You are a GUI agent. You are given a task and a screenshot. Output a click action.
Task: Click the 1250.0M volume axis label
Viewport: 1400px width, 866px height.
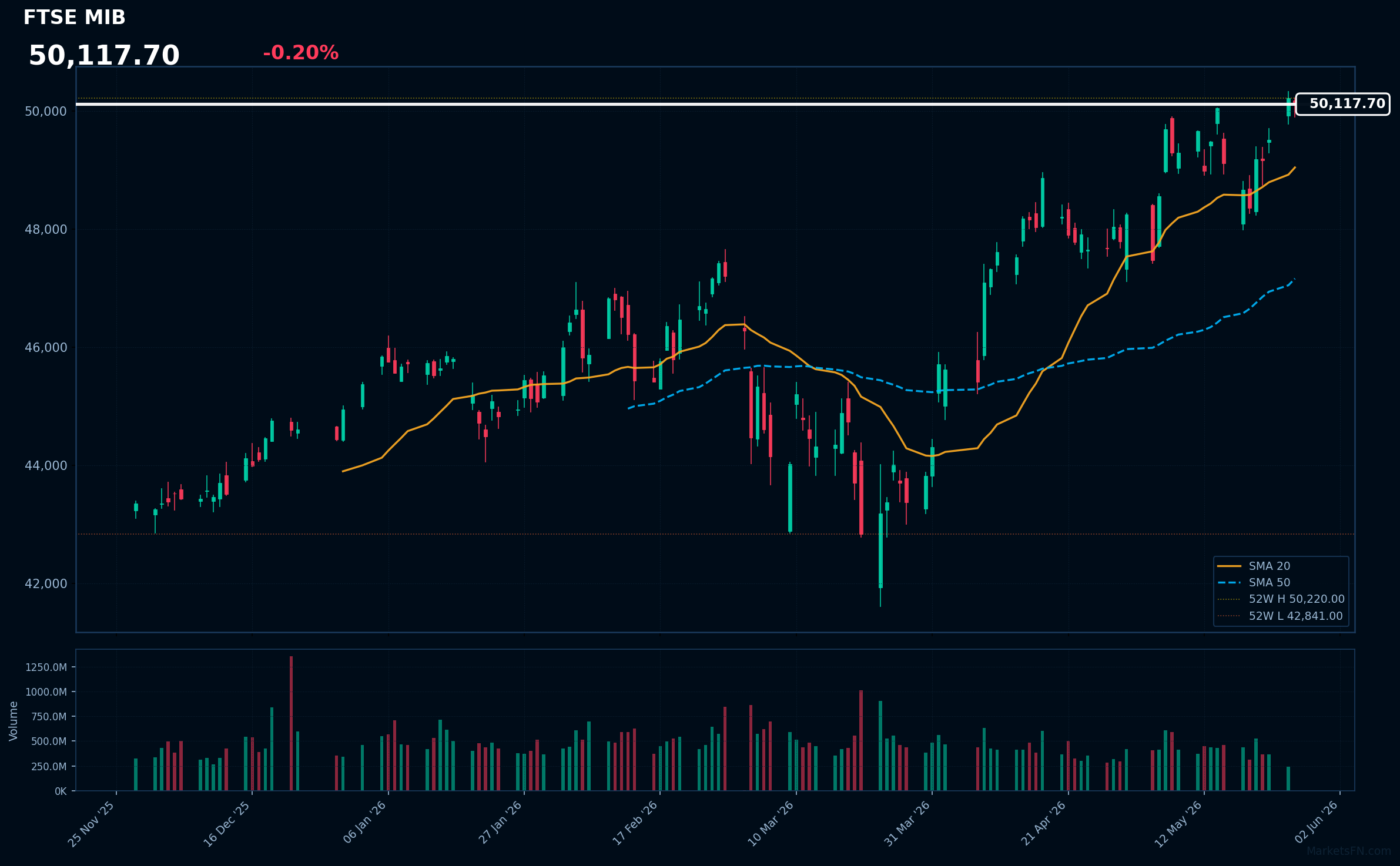(46, 667)
